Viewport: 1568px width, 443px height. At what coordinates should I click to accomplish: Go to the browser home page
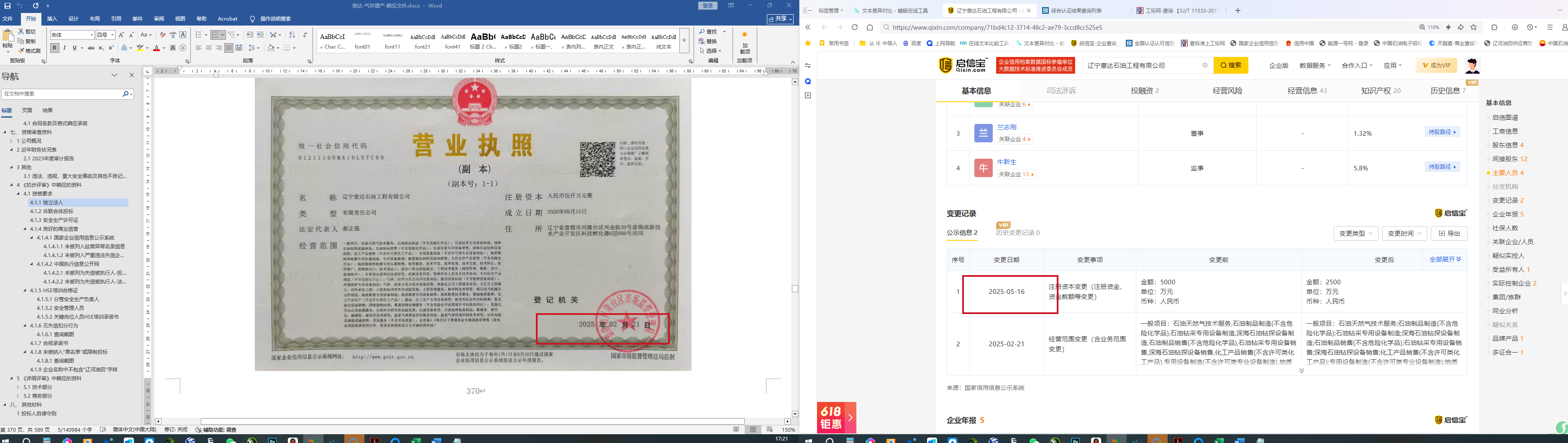[x=870, y=27]
